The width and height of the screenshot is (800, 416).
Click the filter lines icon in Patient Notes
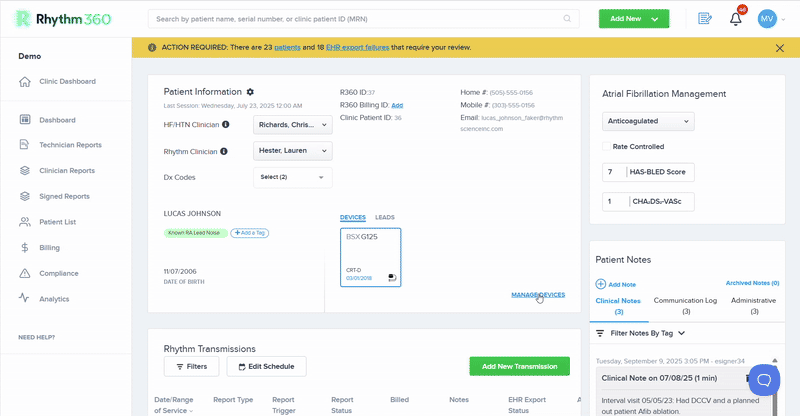600,333
